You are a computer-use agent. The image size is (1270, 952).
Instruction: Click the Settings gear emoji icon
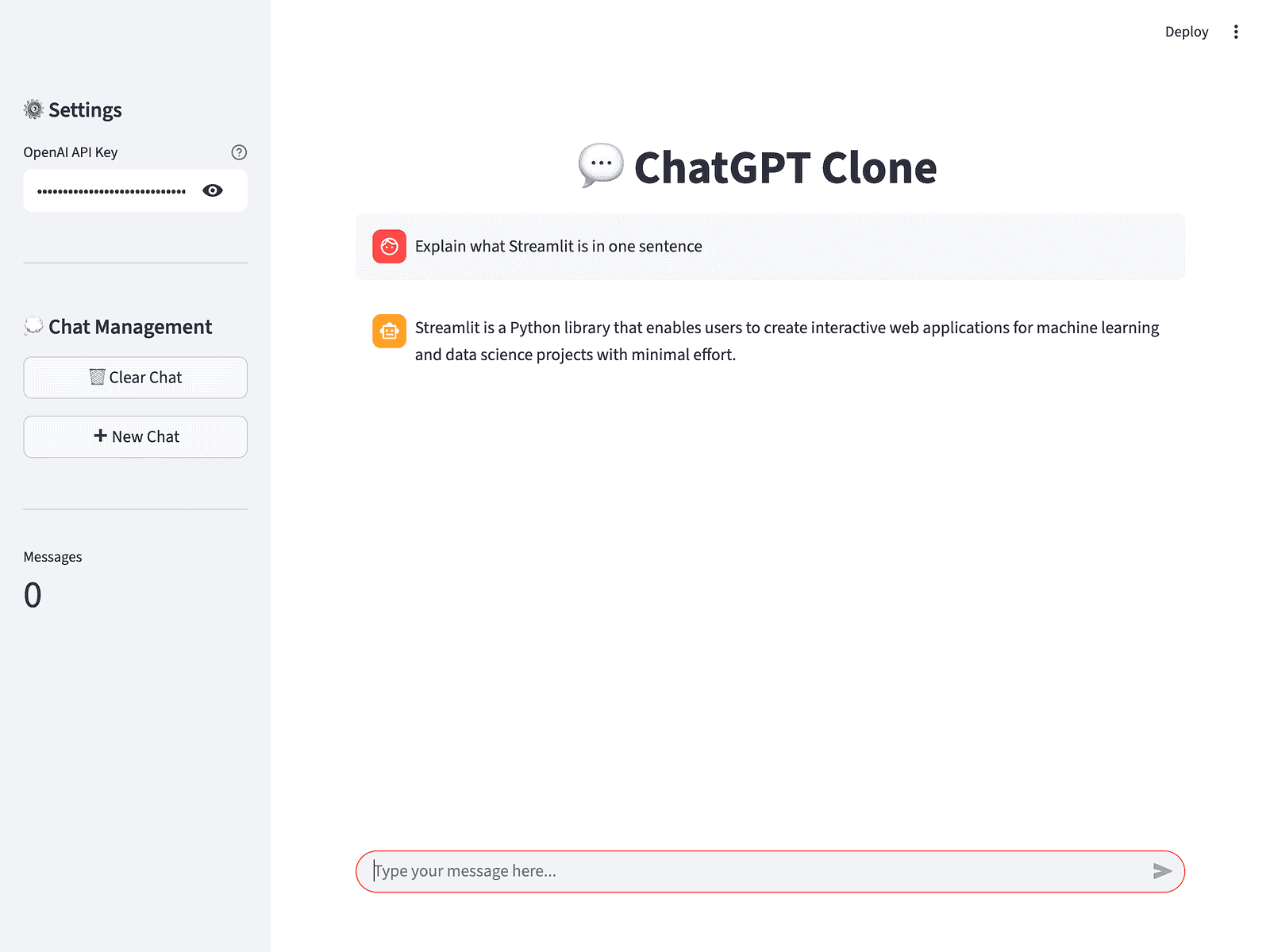(x=33, y=109)
